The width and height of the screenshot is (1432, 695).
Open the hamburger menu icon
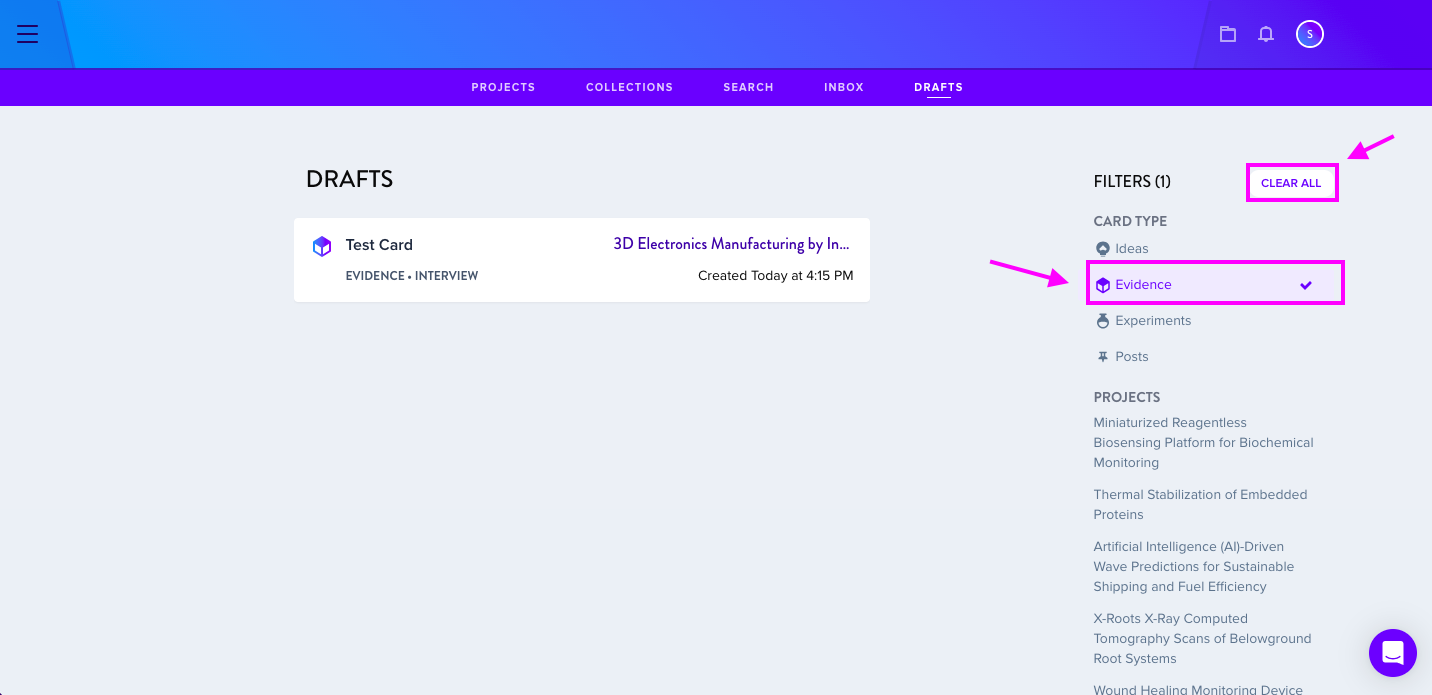27,34
